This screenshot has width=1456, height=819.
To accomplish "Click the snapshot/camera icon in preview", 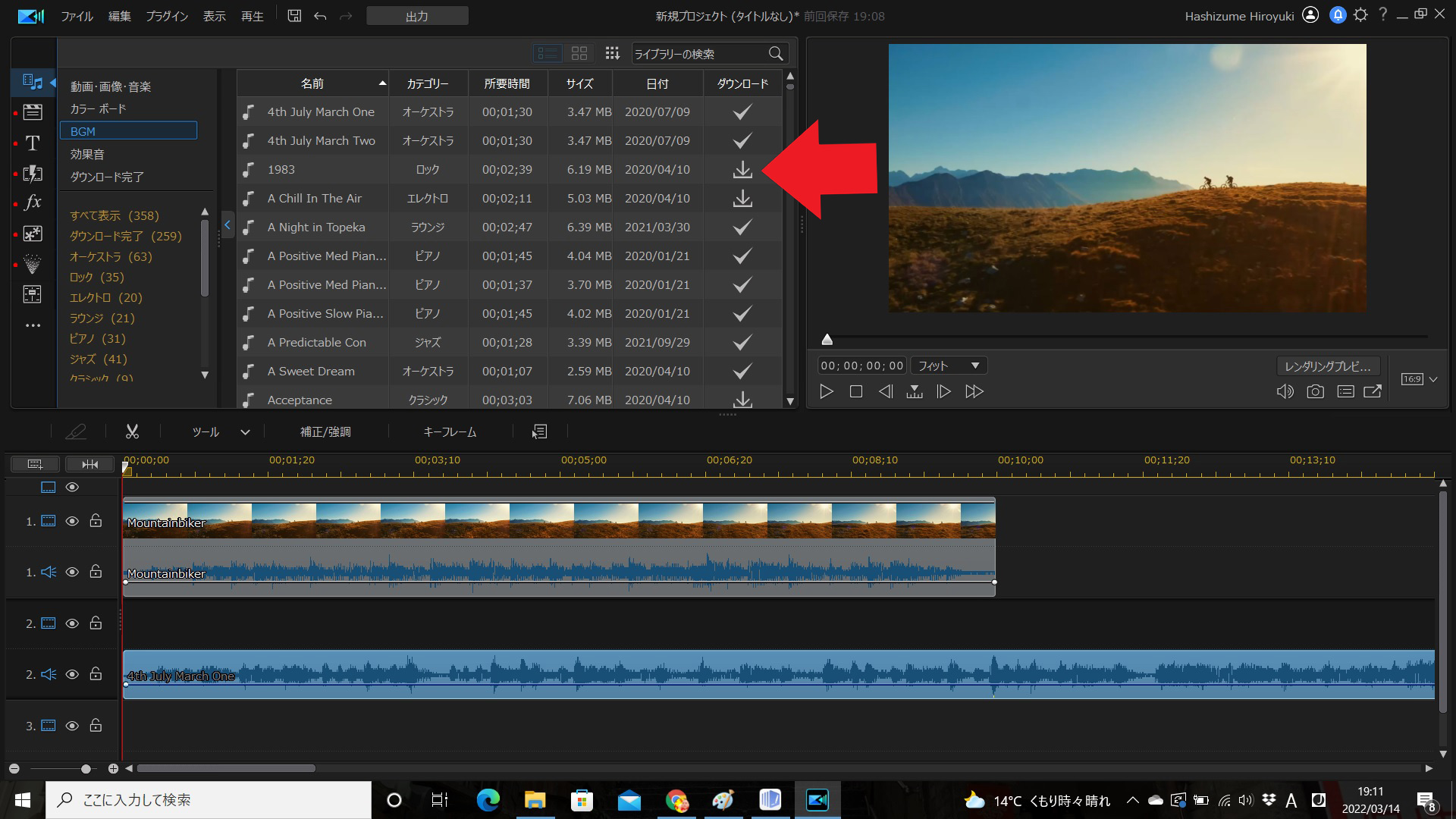I will click(1315, 391).
